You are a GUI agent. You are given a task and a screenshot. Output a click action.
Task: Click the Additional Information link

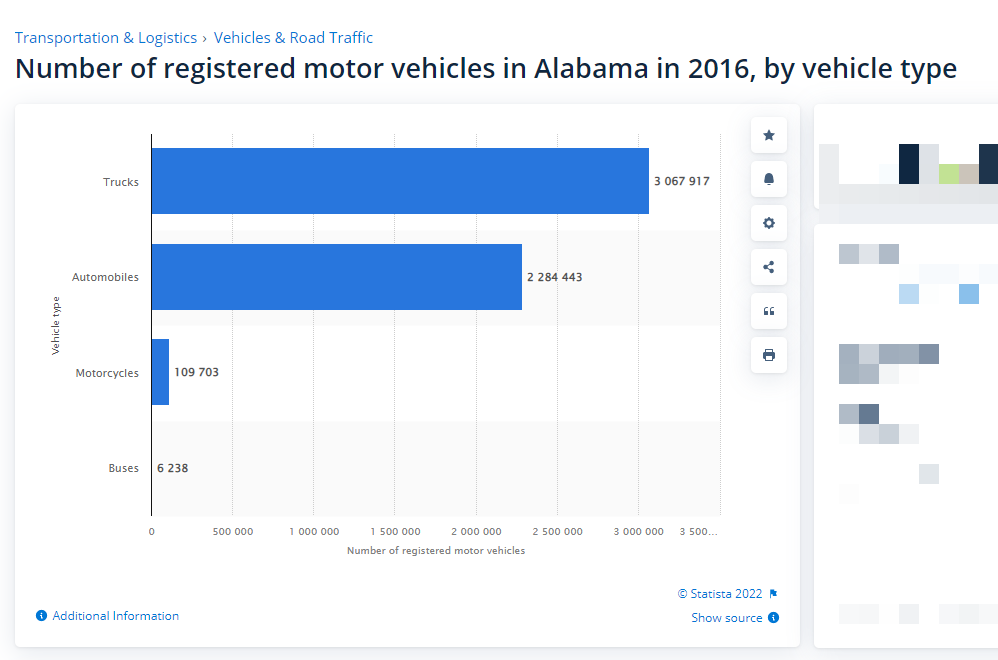(115, 615)
